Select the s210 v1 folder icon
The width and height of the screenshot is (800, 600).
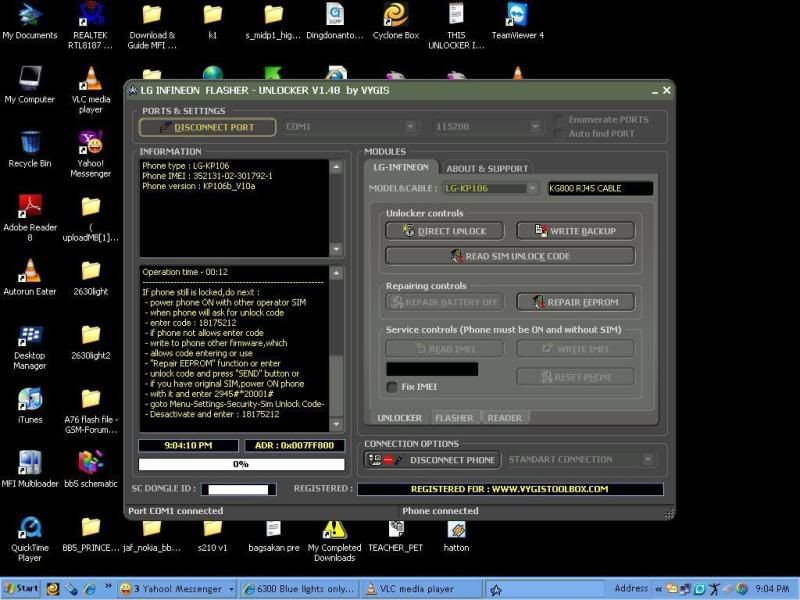pyautogui.click(x=212, y=536)
